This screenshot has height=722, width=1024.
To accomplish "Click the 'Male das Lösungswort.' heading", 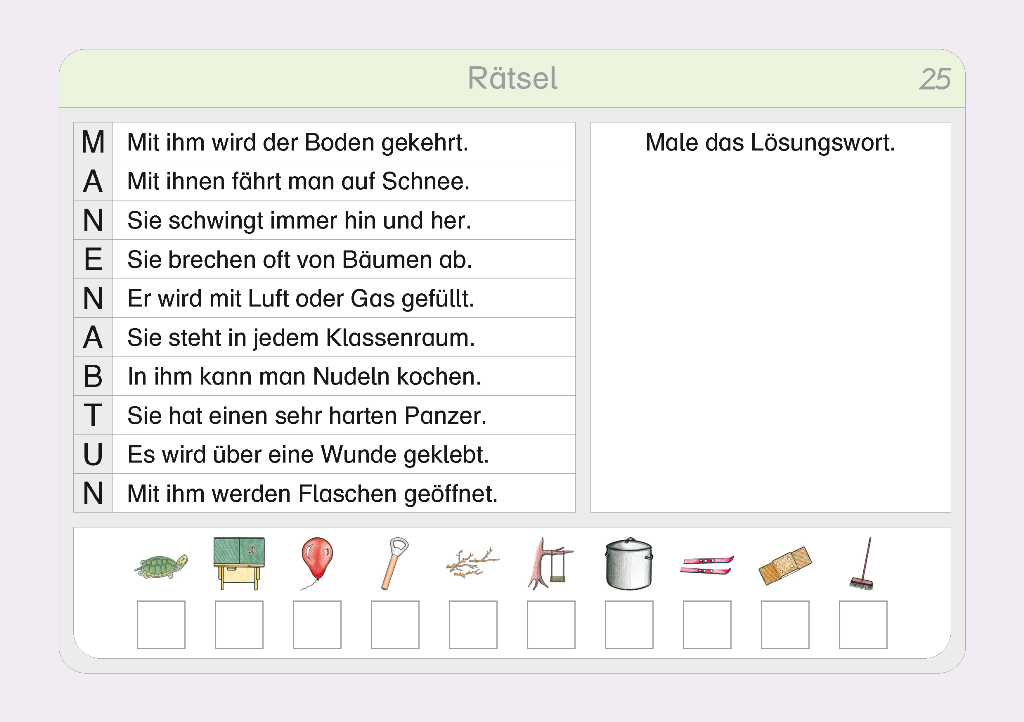I will tap(770, 142).
